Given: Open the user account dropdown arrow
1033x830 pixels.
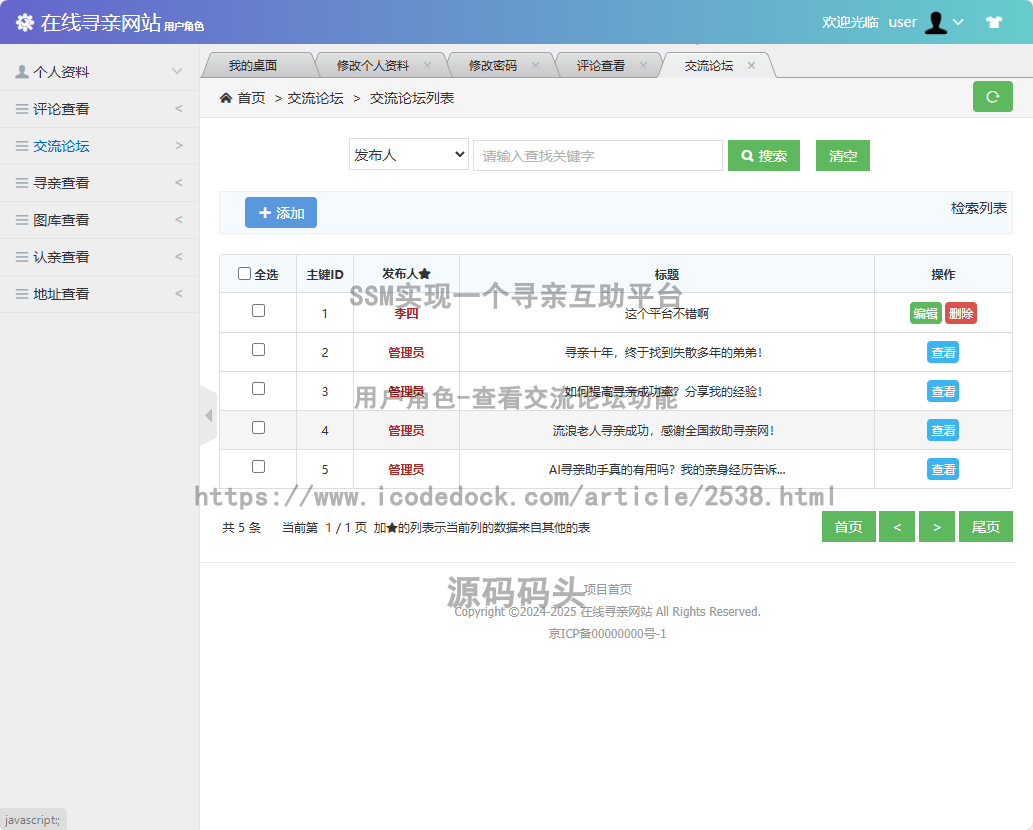Looking at the screenshot, I should 959,22.
